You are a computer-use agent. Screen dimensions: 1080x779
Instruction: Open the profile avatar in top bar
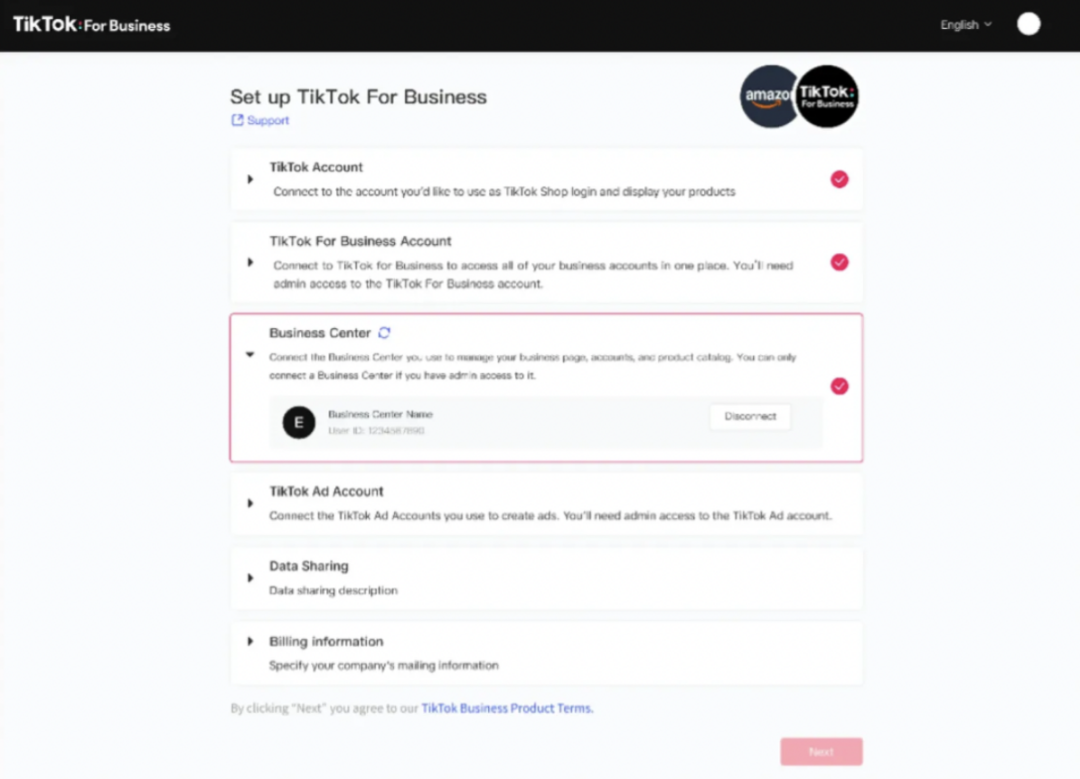point(1028,24)
